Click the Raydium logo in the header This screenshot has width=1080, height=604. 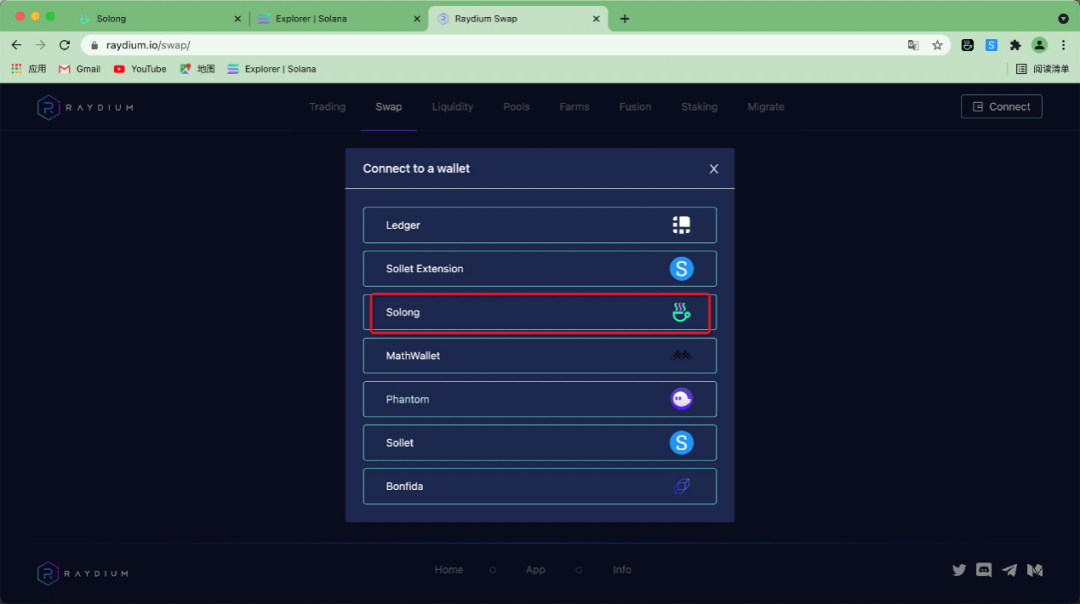85,107
